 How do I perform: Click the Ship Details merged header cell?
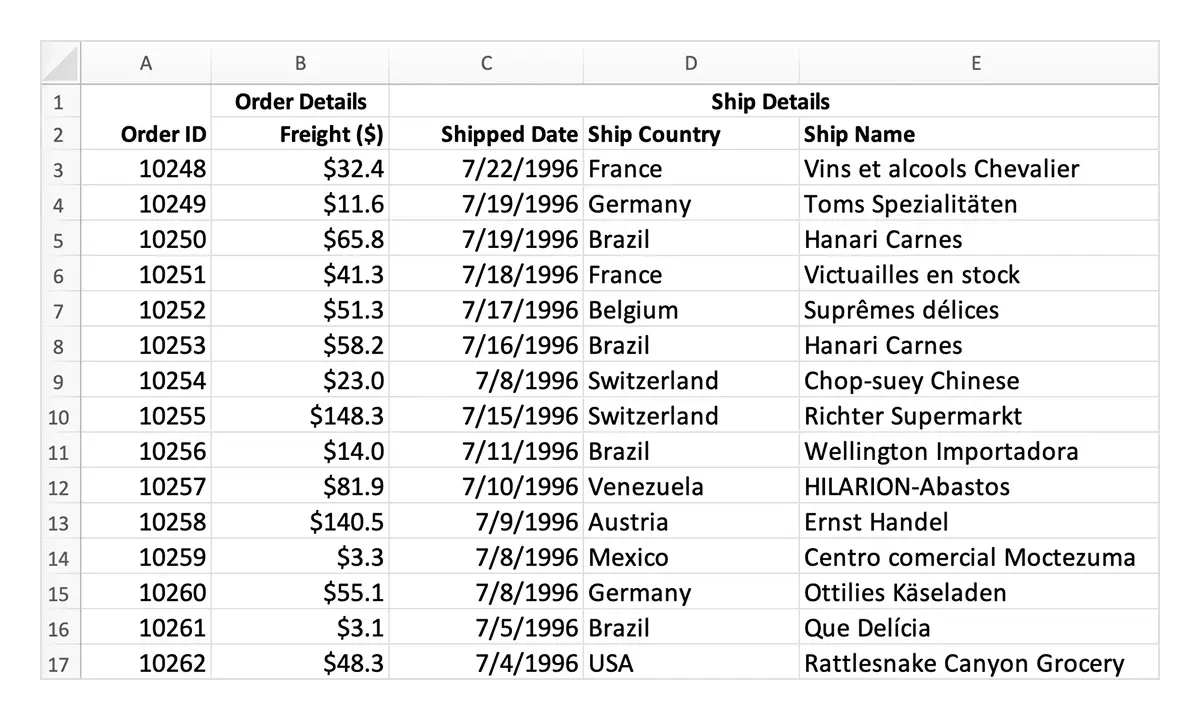[x=770, y=101]
